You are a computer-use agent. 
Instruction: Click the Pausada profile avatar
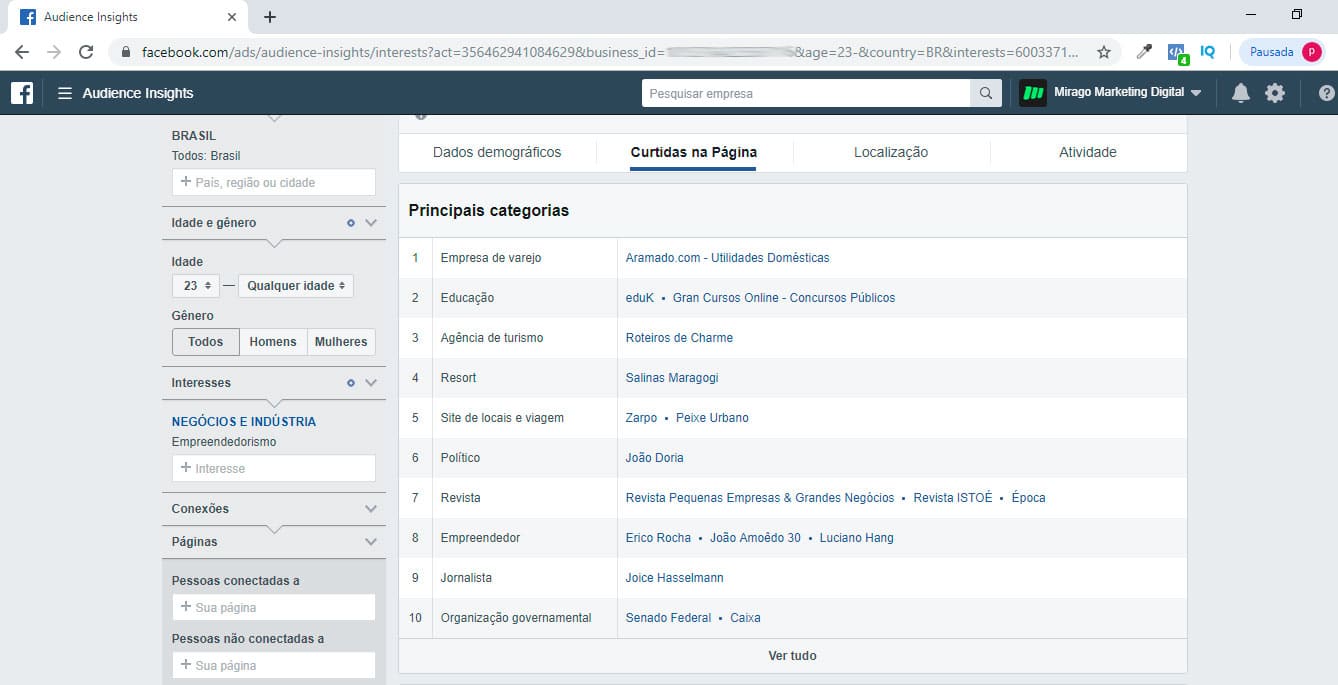1311,52
